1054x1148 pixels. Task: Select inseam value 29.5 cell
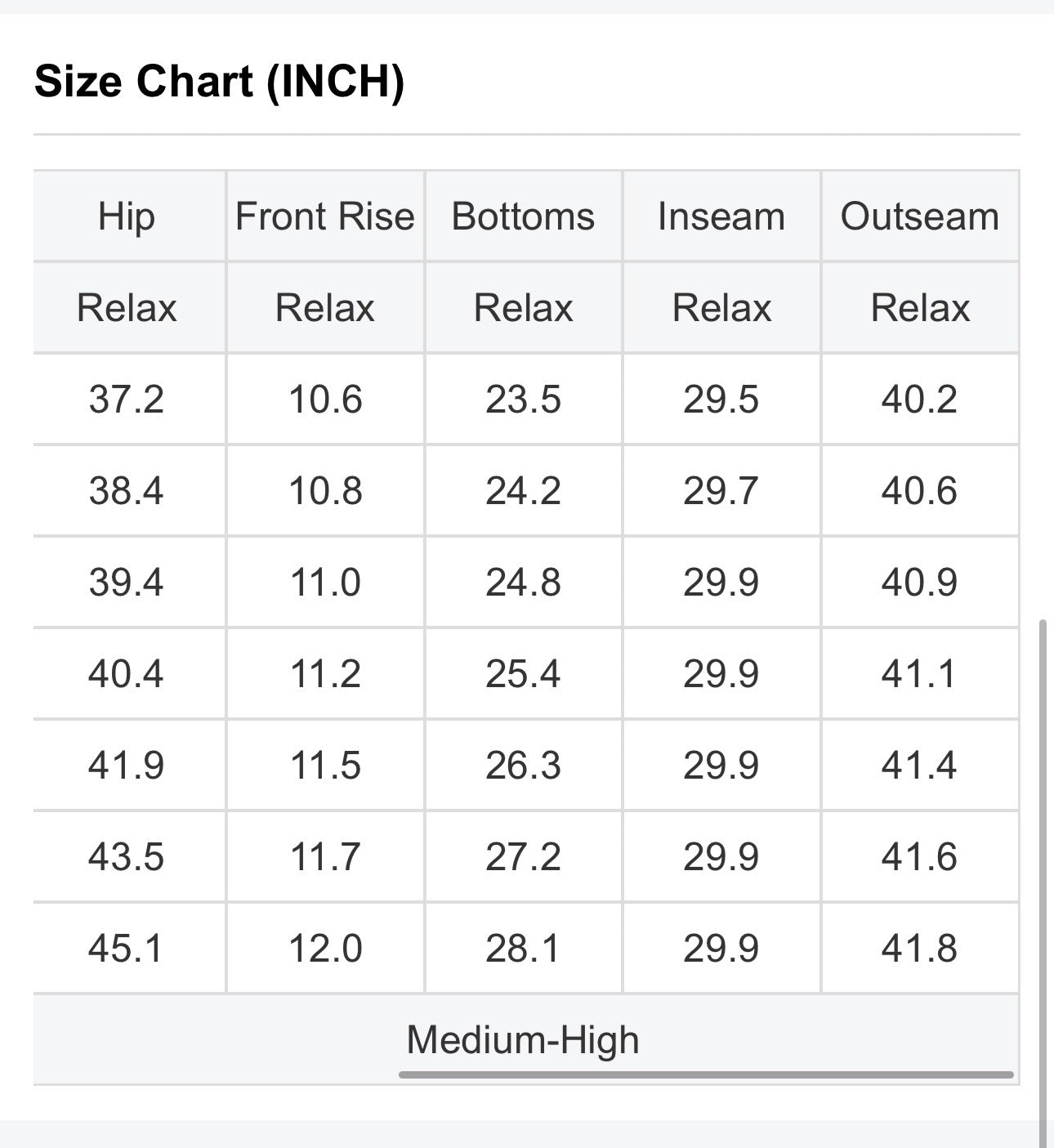(721, 400)
